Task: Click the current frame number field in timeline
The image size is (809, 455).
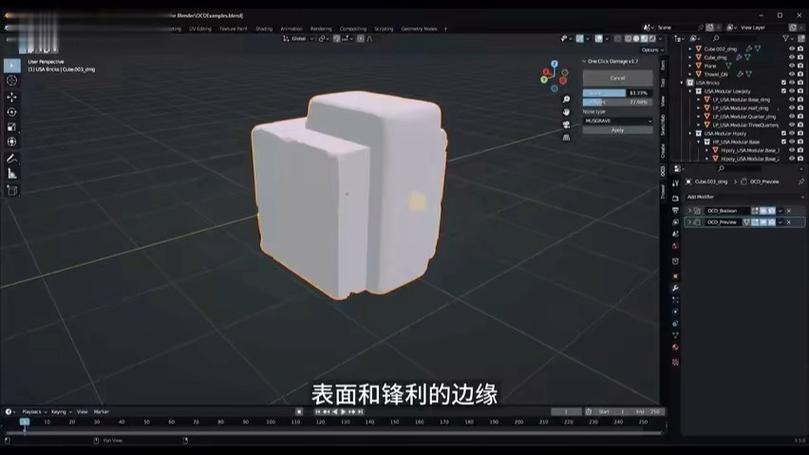Action: pos(566,412)
